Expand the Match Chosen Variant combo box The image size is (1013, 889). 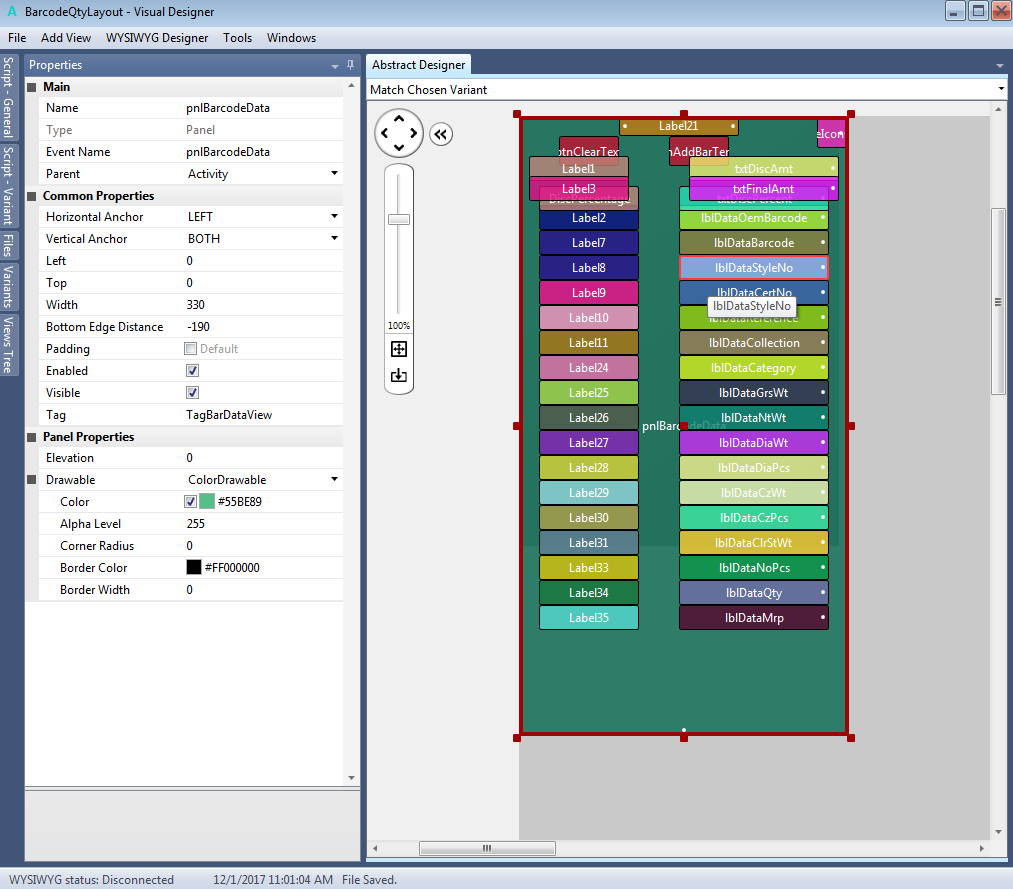[1000, 90]
